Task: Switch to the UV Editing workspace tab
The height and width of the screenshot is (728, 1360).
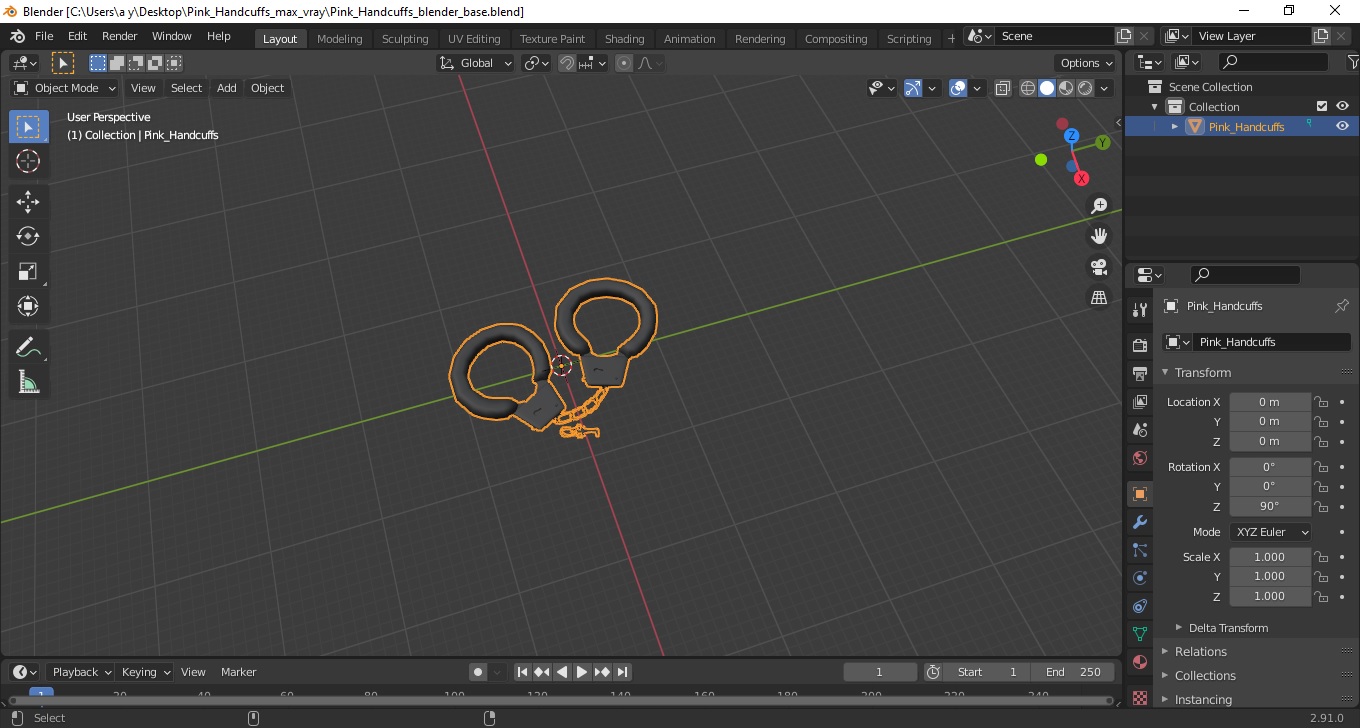Action: tap(474, 39)
